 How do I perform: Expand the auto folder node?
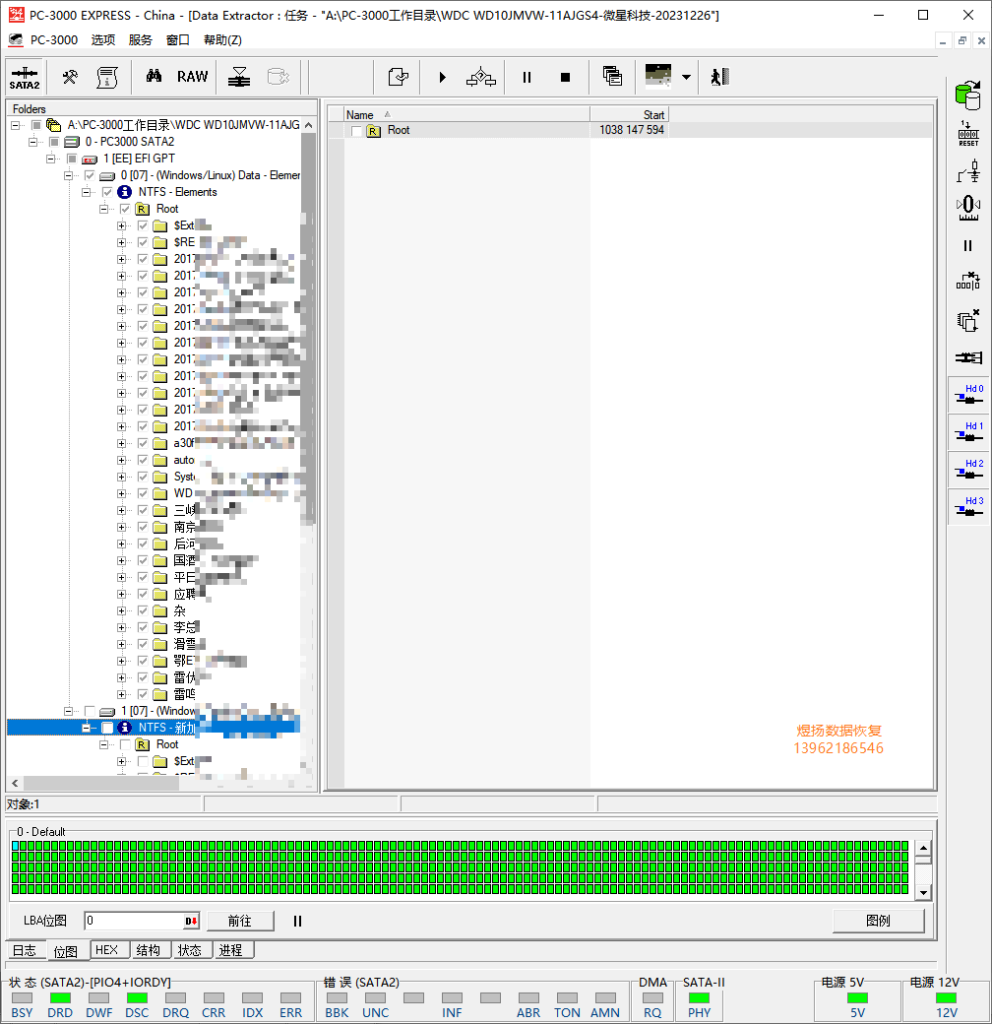click(x=121, y=460)
